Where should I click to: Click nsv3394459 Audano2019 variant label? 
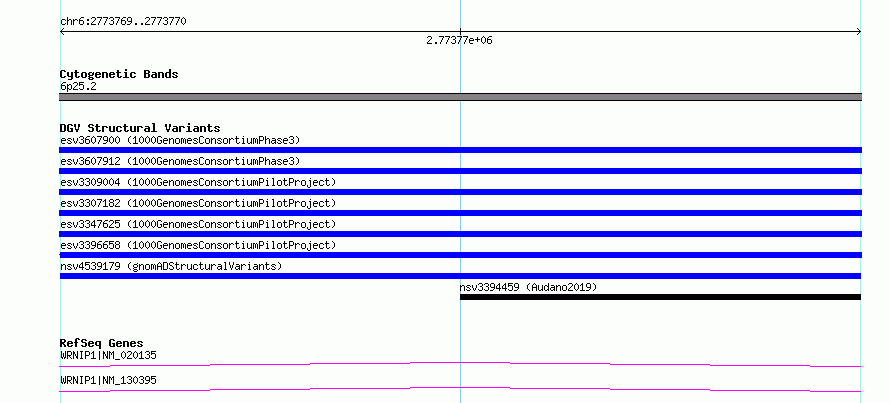tap(528, 287)
